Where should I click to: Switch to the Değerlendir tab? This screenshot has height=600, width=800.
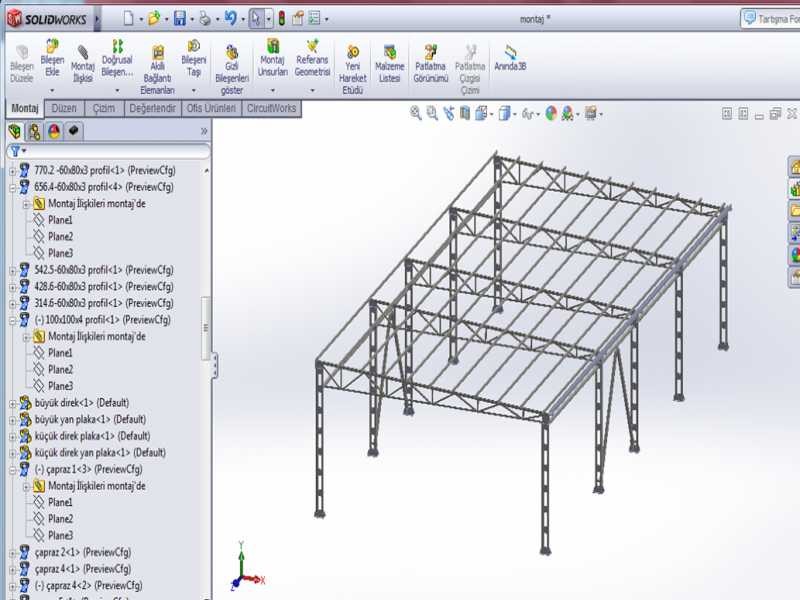click(153, 108)
